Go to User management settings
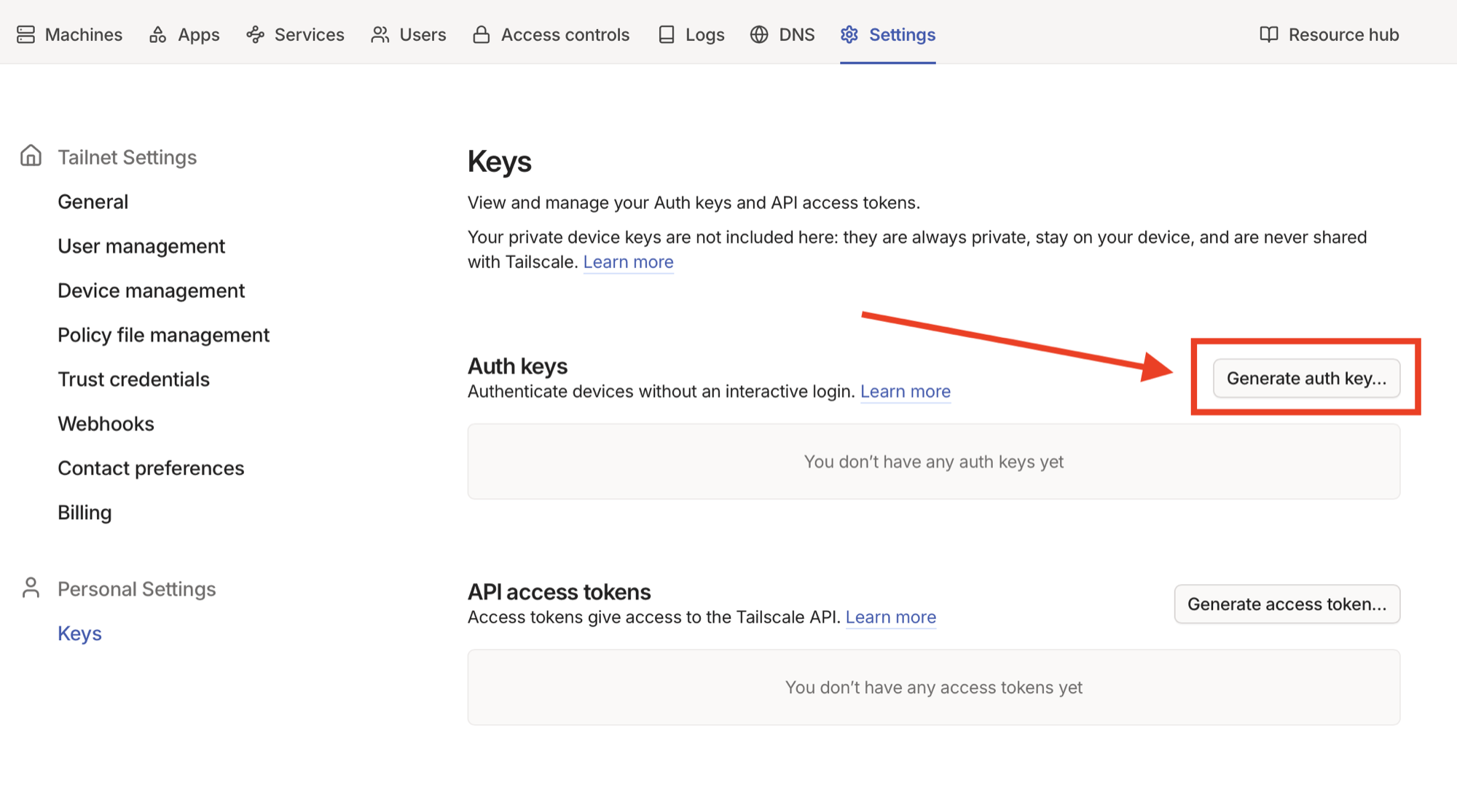The image size is (1457, 812). click(141, 246)
